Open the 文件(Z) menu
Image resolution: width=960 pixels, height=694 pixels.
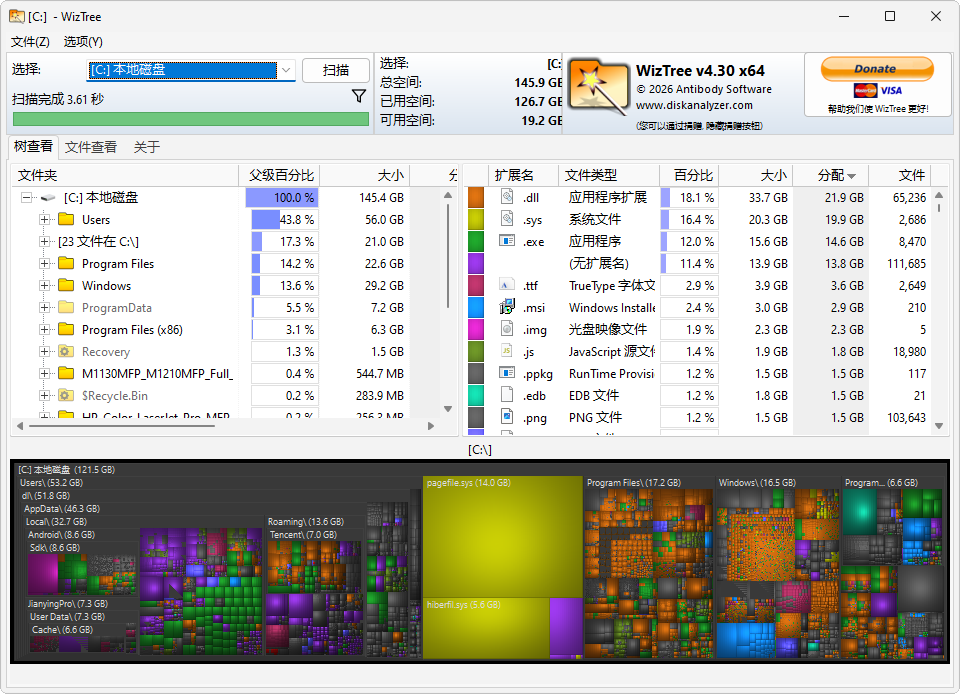tap(30, 42)
